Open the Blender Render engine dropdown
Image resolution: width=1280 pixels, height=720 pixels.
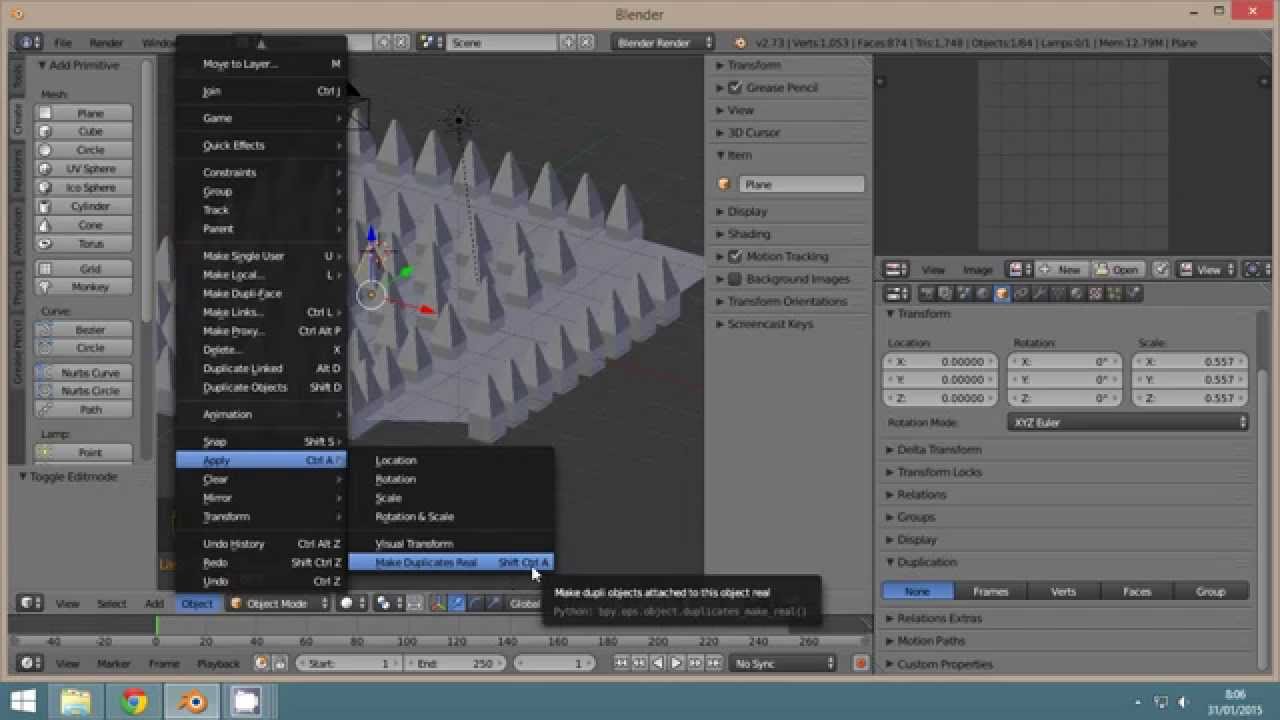click(x=664, y=42)
